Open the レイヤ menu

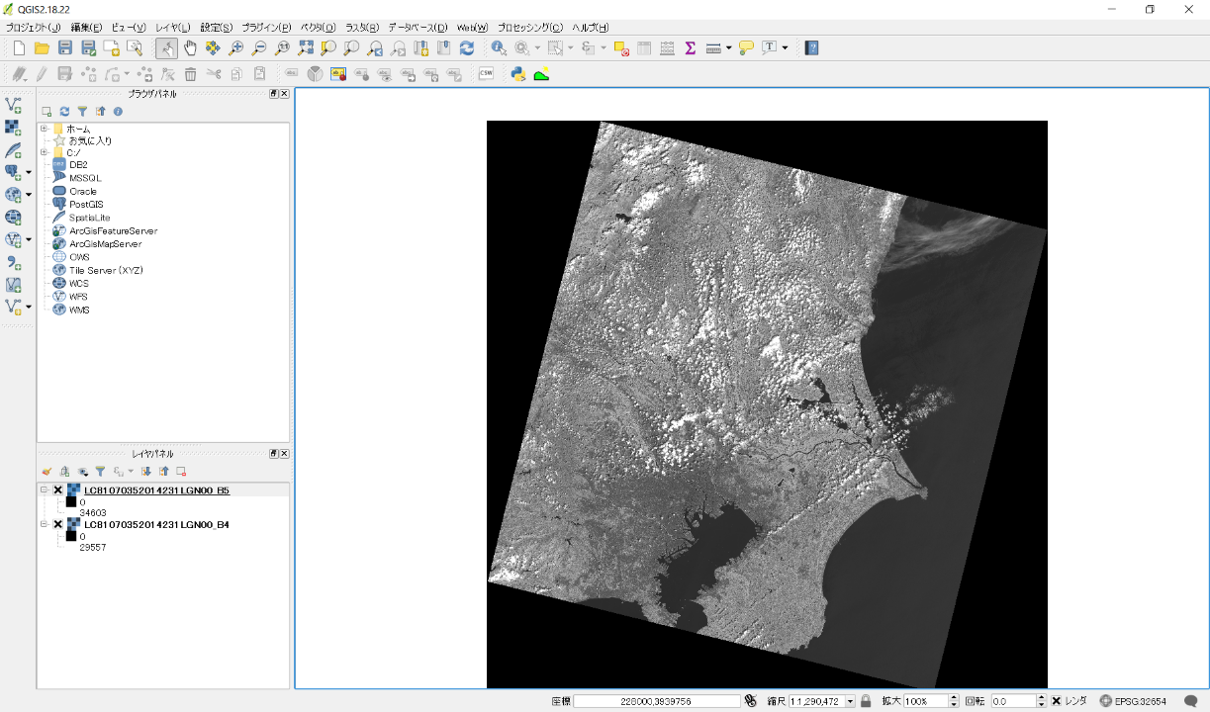(173, 28)
